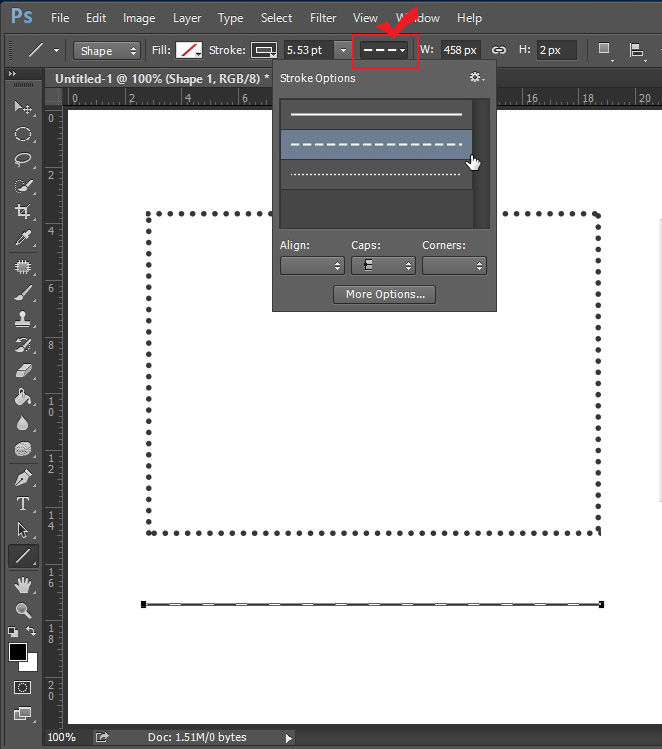This screenshot has height=749, width=662.
Task: Click the Stroke Options list scrollbar
Action: pyautogui.click(x=481, y=163)
